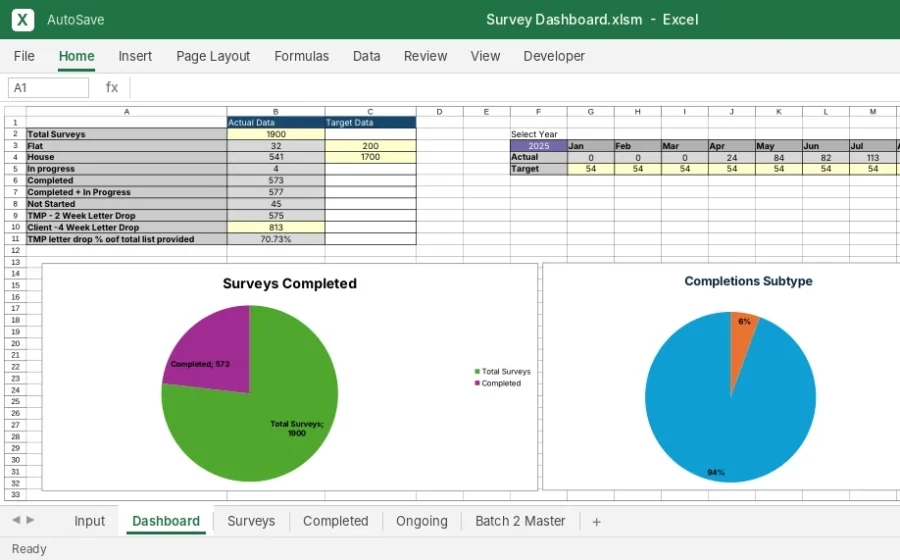Open the Developer ribbon tab
This screenshot has height=560, width=900.
pyautogui.click(x=554, y=56)
